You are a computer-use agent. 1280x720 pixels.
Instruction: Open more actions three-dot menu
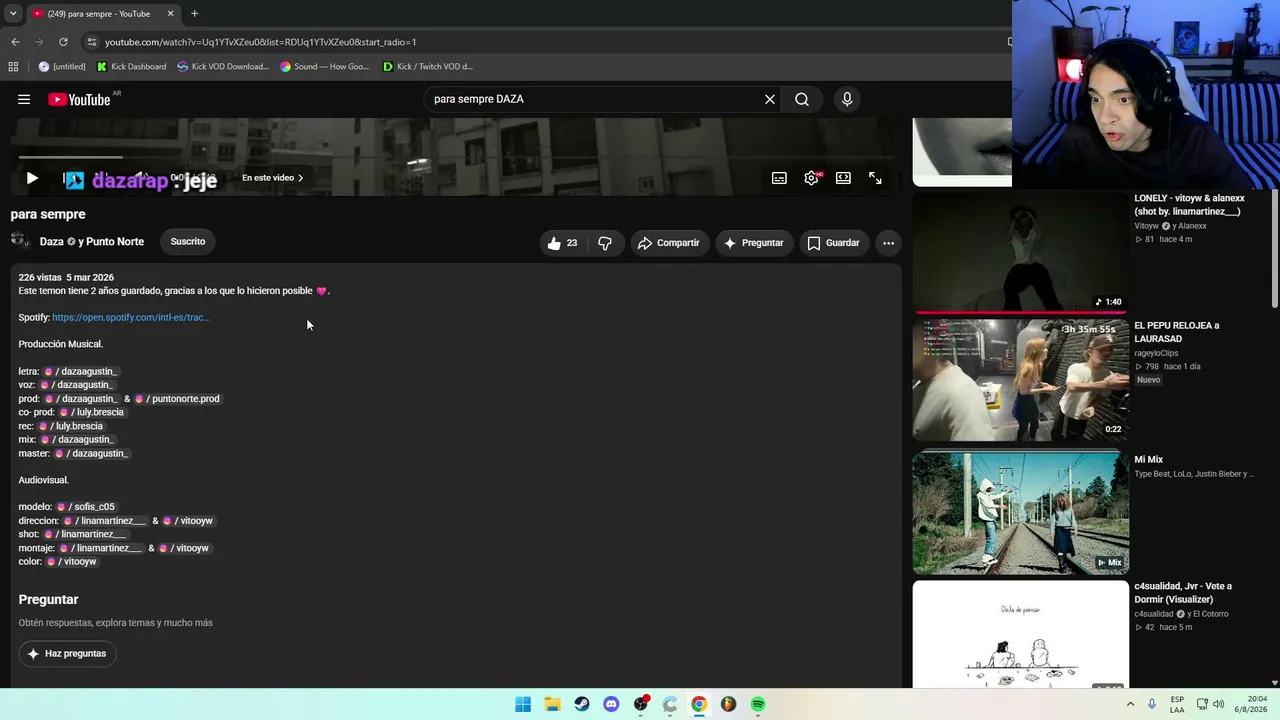coord(888,243)
